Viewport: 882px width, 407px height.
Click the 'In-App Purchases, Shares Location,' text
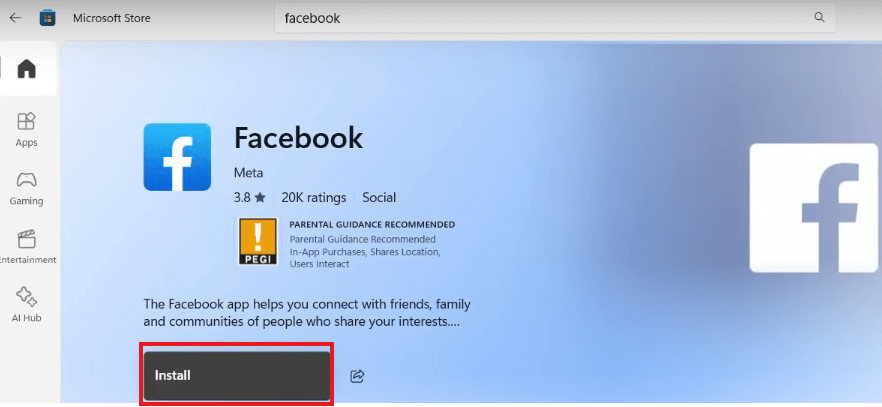click(364, 252)
